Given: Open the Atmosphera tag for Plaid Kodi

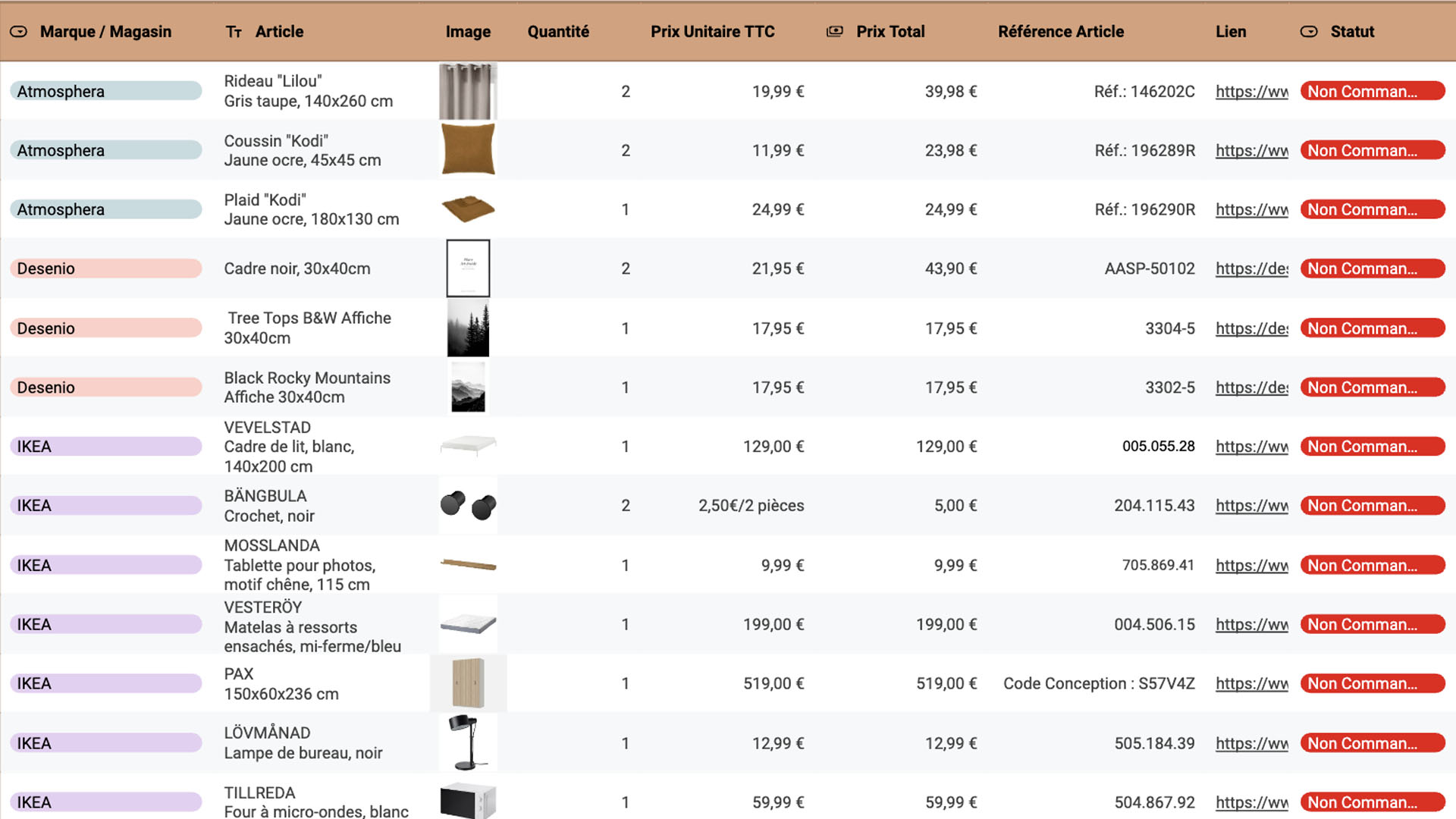Looking at the screenshot, I should 106,209.
